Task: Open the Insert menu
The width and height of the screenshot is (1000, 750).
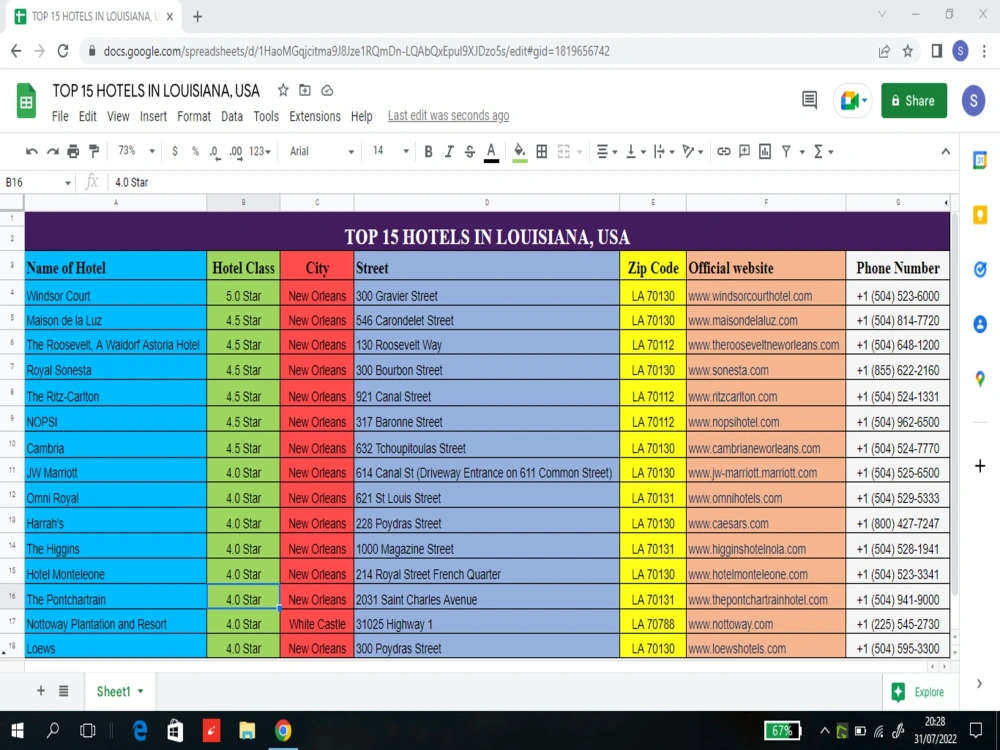Action: [x=153, y=116]
